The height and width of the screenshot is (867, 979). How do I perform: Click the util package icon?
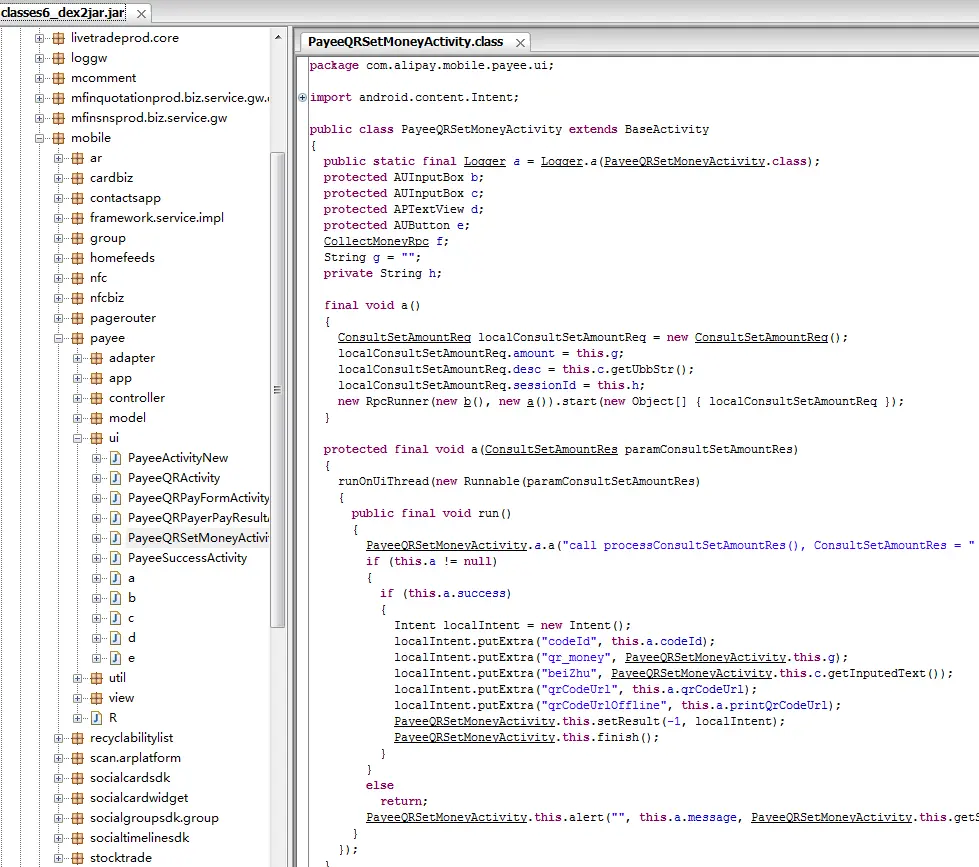(97, 678)
